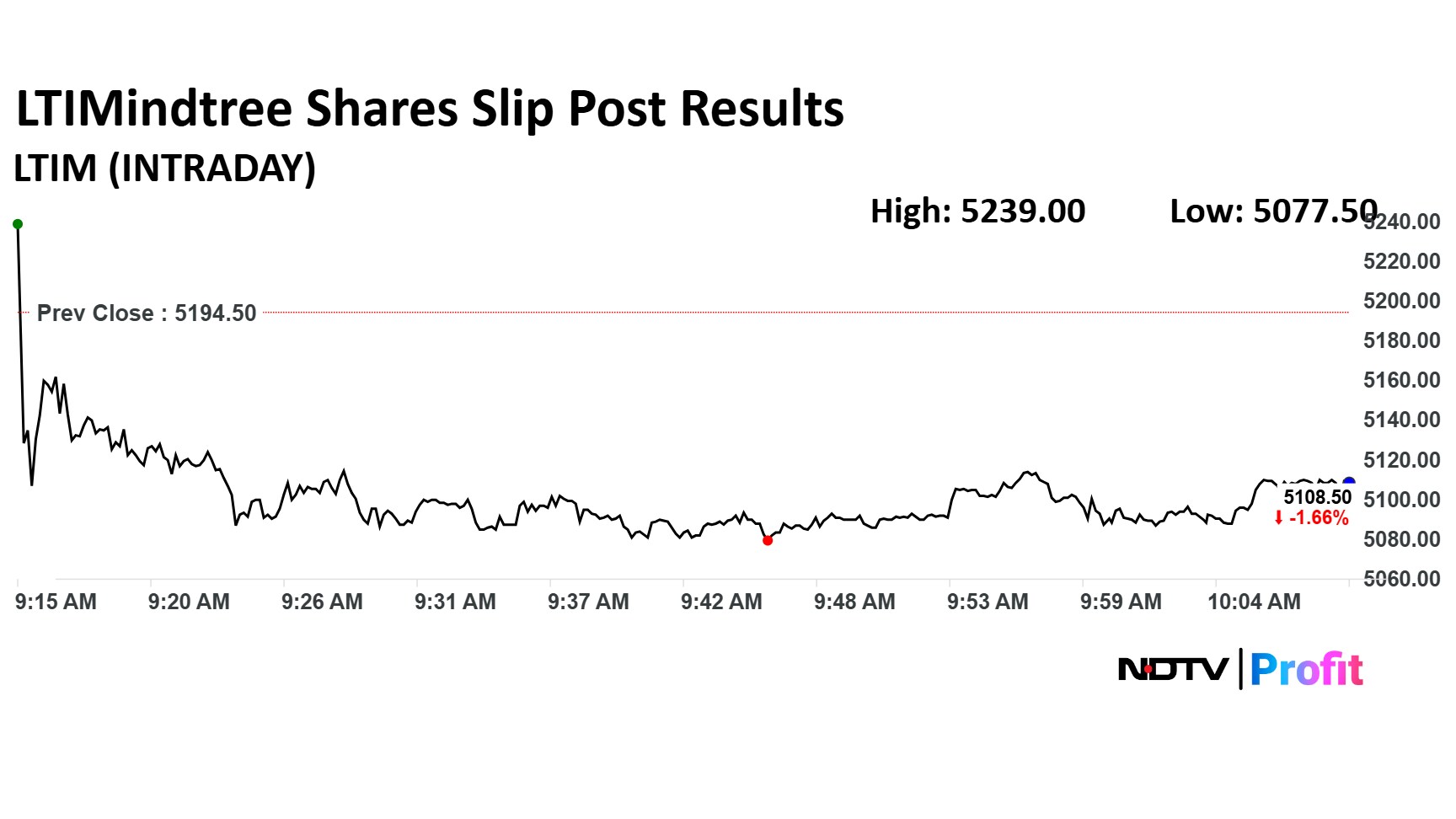Screen dimensions: 1456x819
Task: Click the 5140.00 price axis label
Action: pyautogui.click(x=1401, y=420)
